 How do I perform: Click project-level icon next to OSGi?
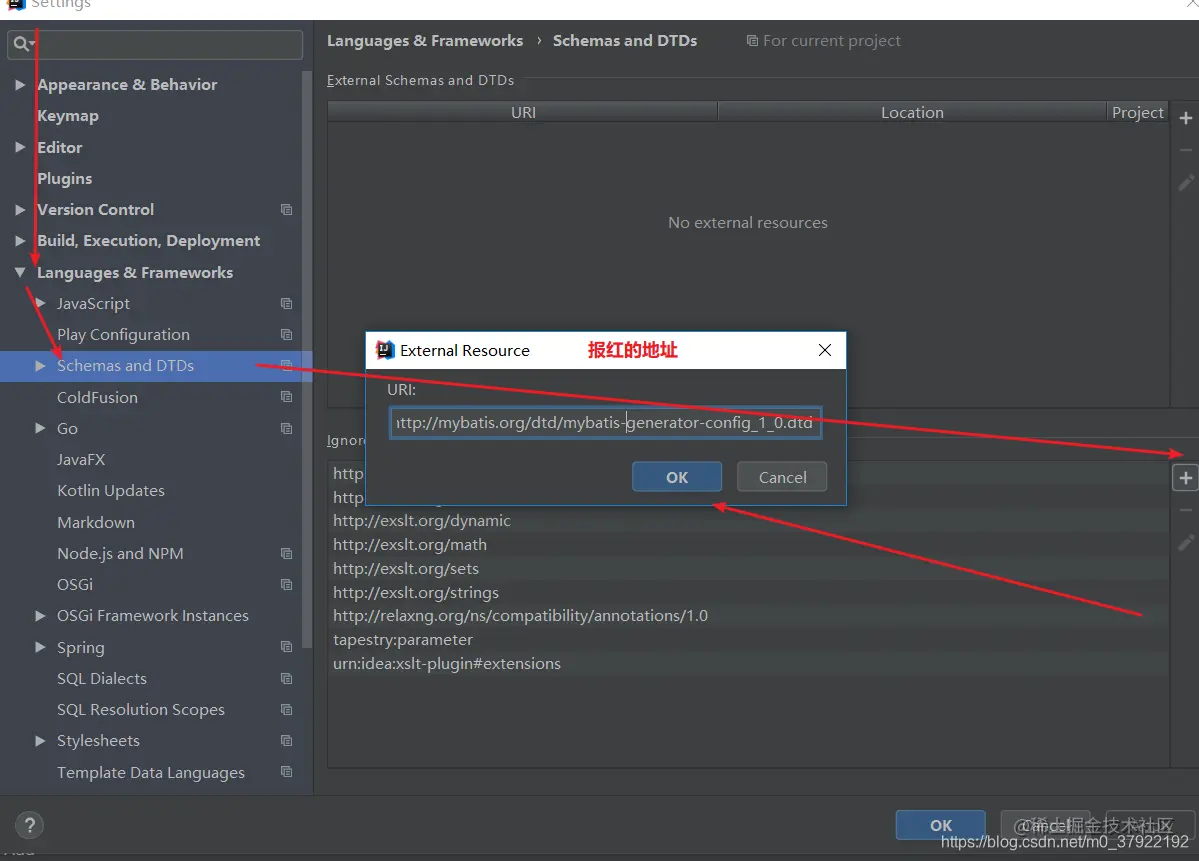coord(286,584)
